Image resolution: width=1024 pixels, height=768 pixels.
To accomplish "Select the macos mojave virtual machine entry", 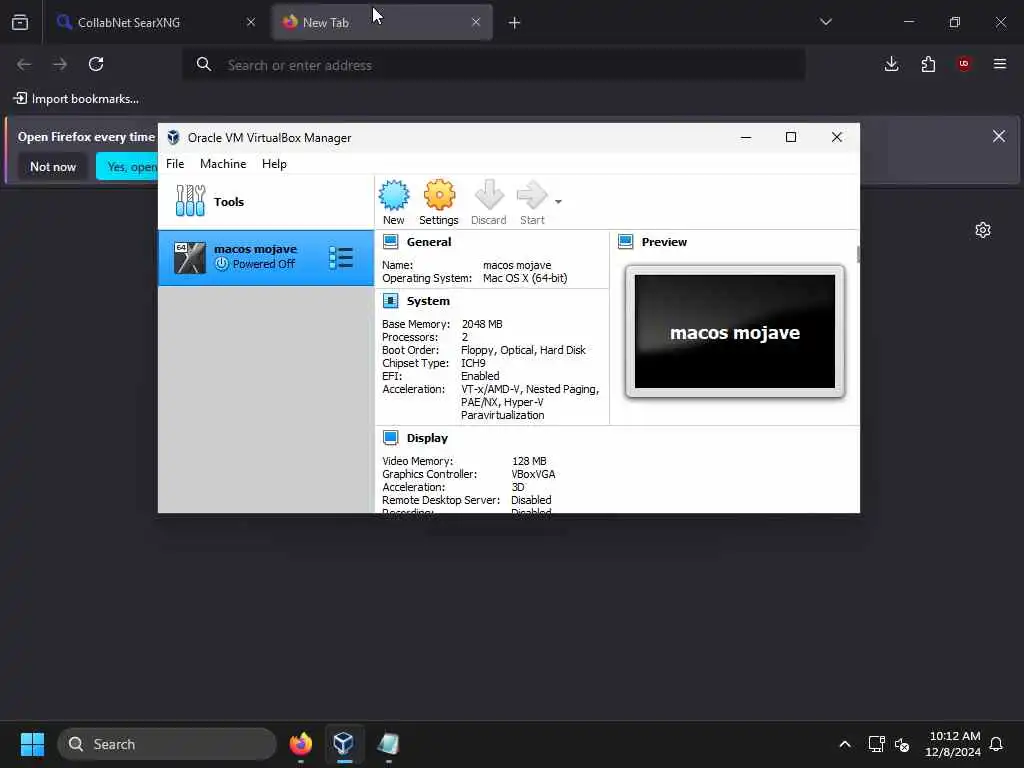I will pyautogui.click(x=266, y=257).
